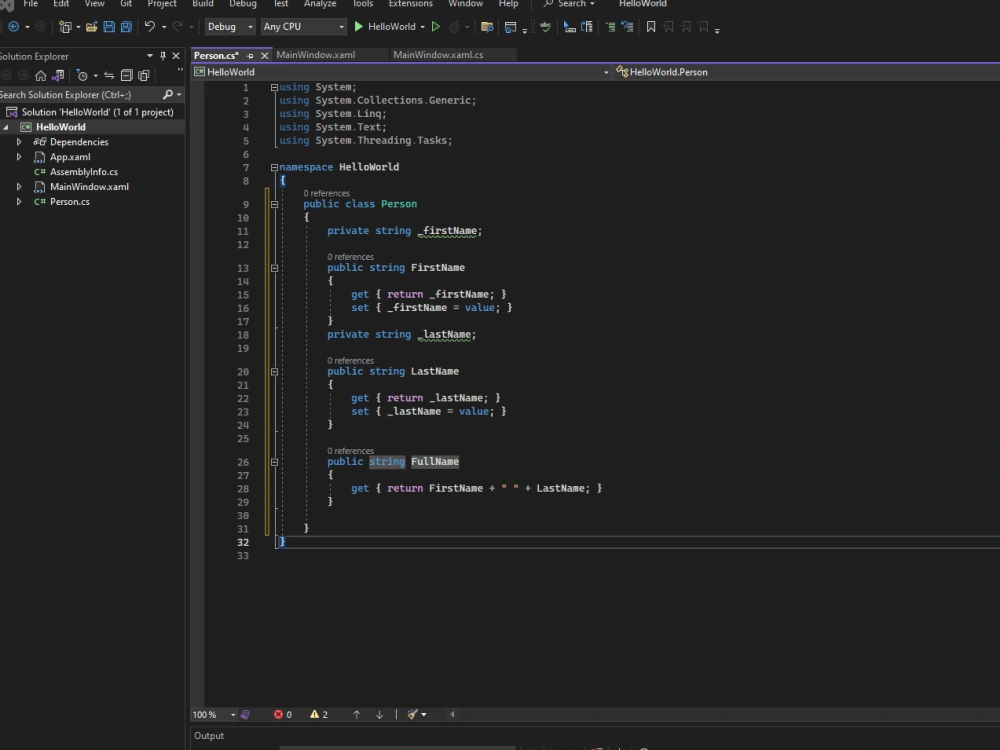Show warnings by clicking the warning count
Image resolution: width=1000 pixels, height=750 pixels.
click(x=315, y=714)
